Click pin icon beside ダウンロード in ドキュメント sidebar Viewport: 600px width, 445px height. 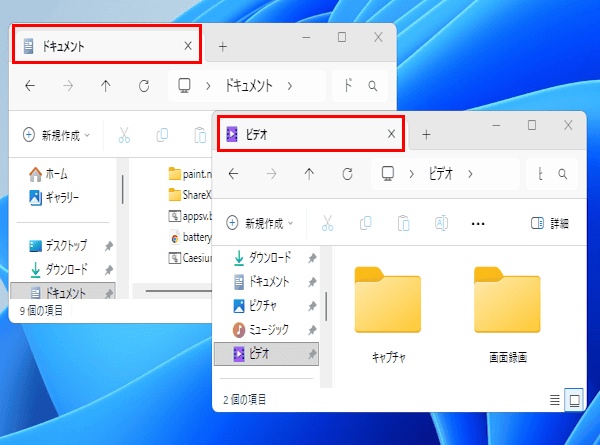point(109,270)
